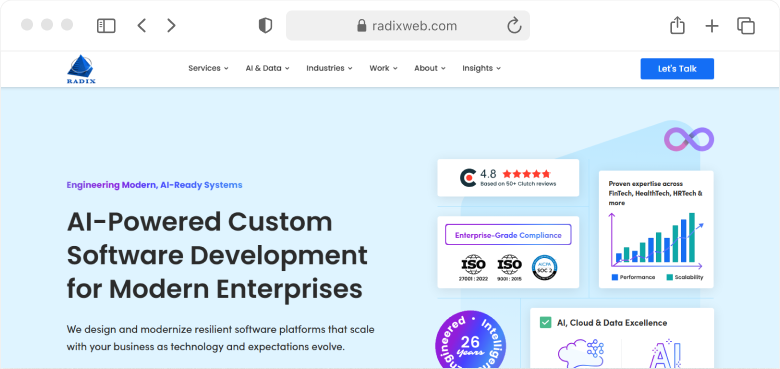This screenshot has height=369, width=780.
Task: Click the 26 years circular badge
Action: click(x=470, y=340)
